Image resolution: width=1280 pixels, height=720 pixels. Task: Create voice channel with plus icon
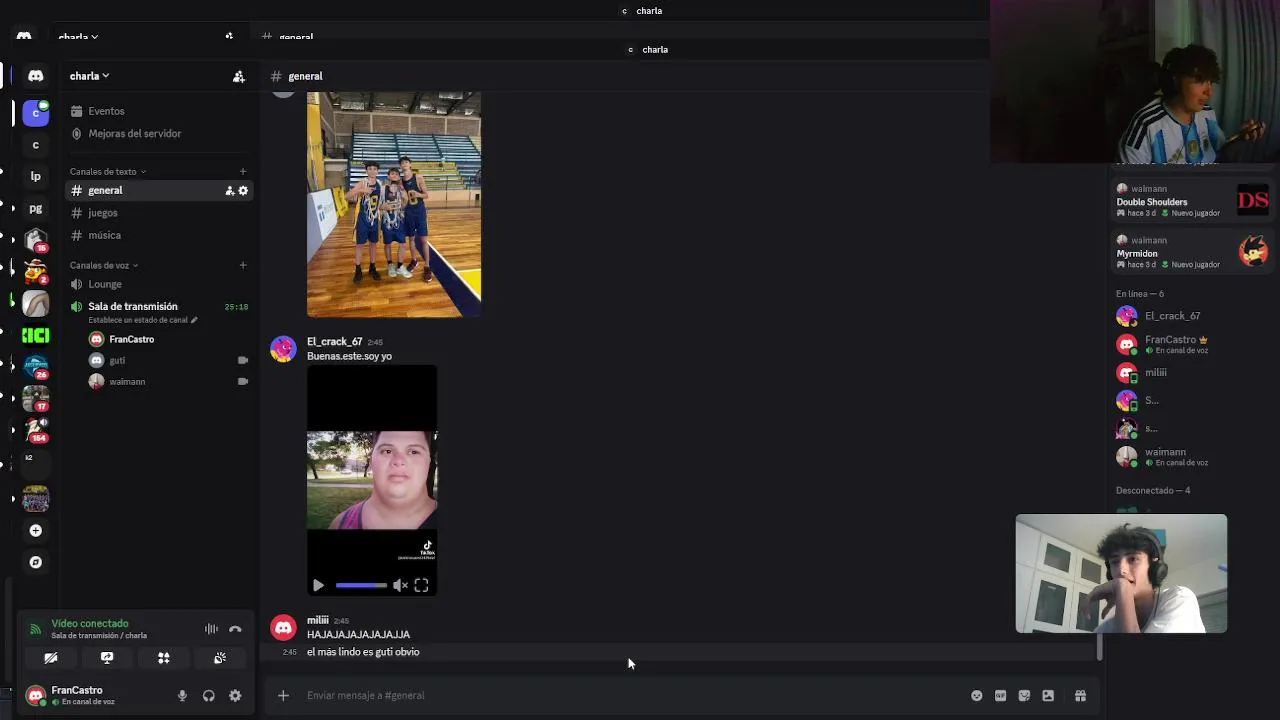click(x=243, y=265)
